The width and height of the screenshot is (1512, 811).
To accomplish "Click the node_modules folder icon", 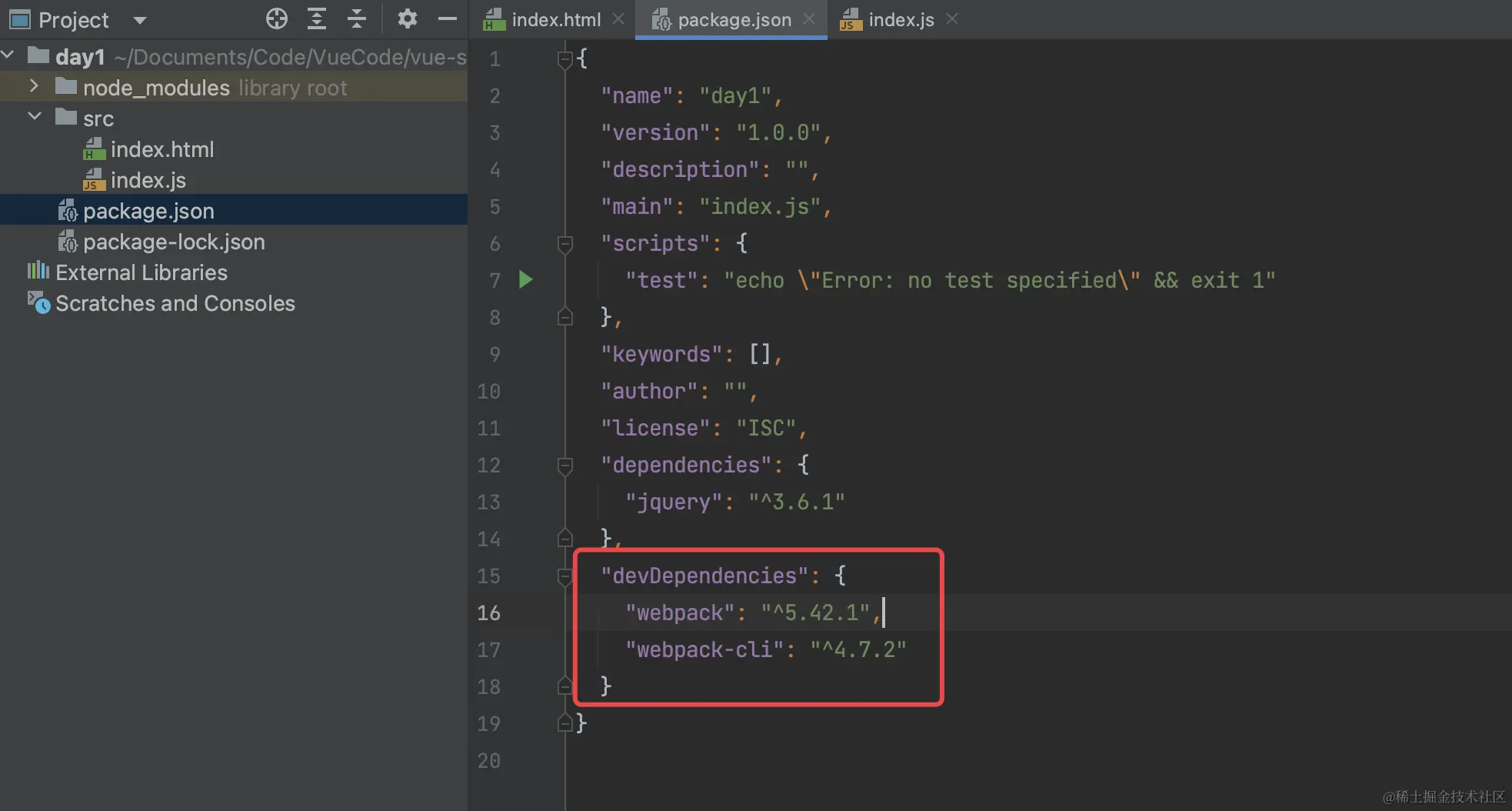I will (x=66, y=86).
